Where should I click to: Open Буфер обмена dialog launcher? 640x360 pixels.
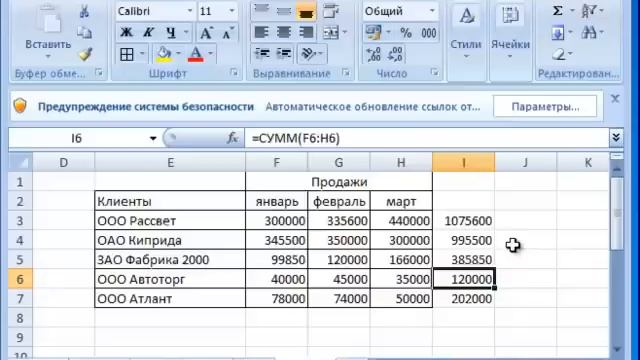(x=98, y=73)
